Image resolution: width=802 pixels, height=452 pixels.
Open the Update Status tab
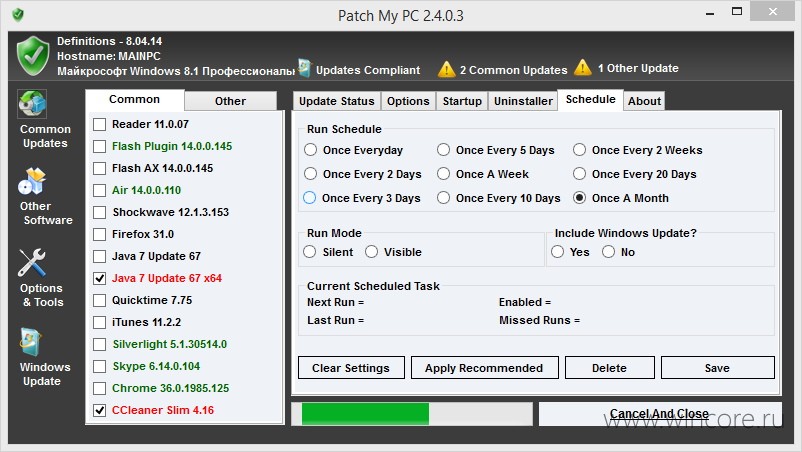pos(337,101)
